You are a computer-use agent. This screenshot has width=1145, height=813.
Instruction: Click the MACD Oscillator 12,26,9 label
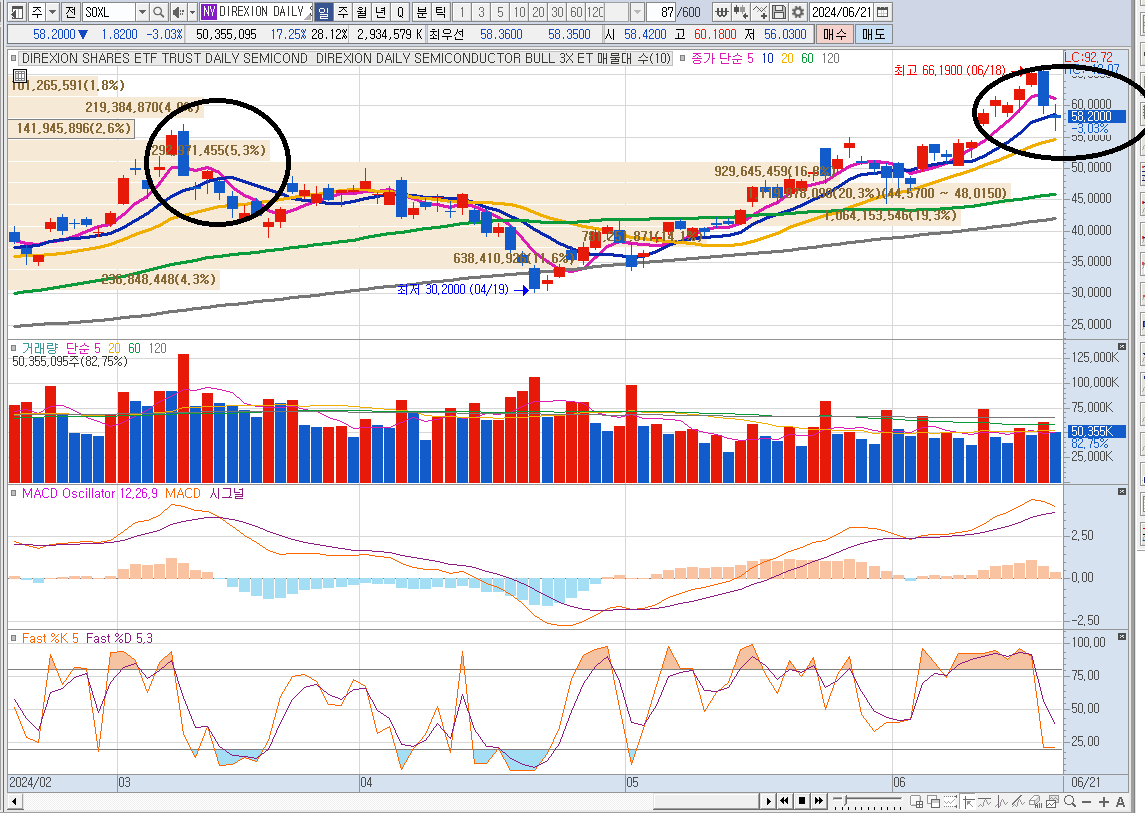coord(90,493)
